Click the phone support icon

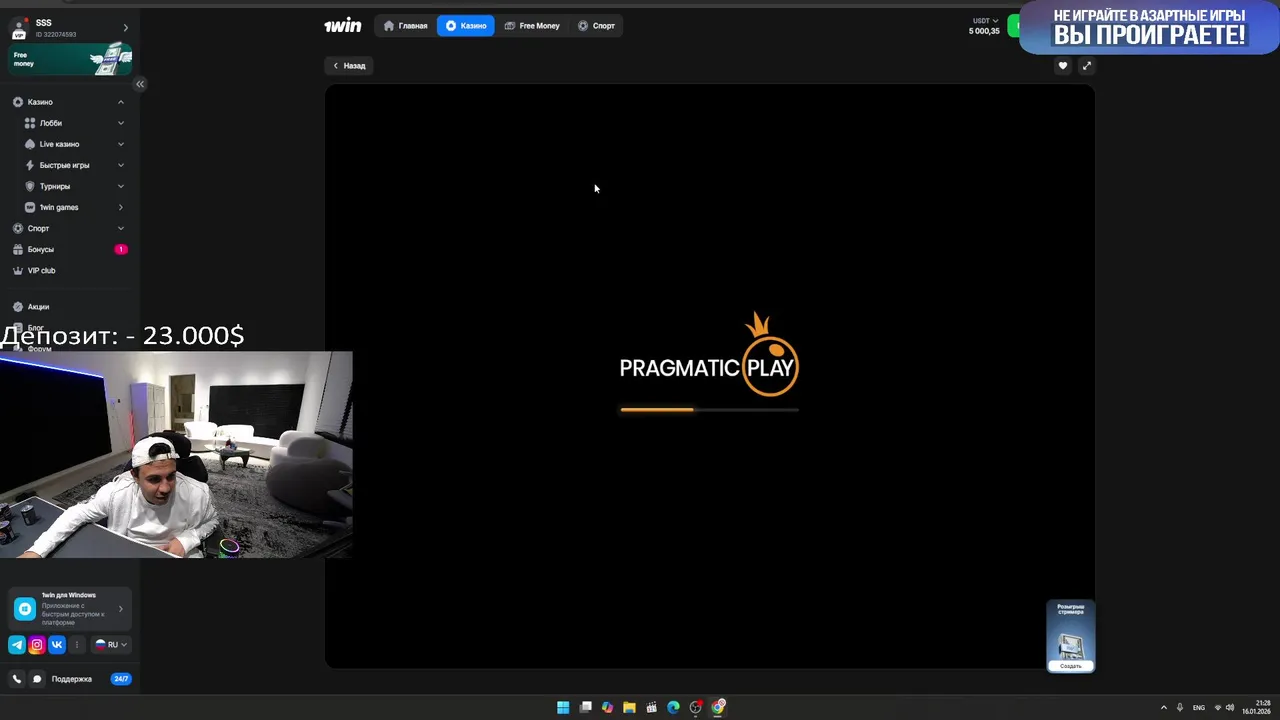pos(17,679)
